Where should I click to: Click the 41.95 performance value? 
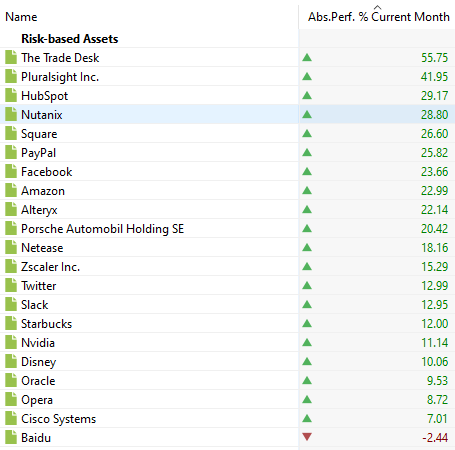click(x=434, y=77)
